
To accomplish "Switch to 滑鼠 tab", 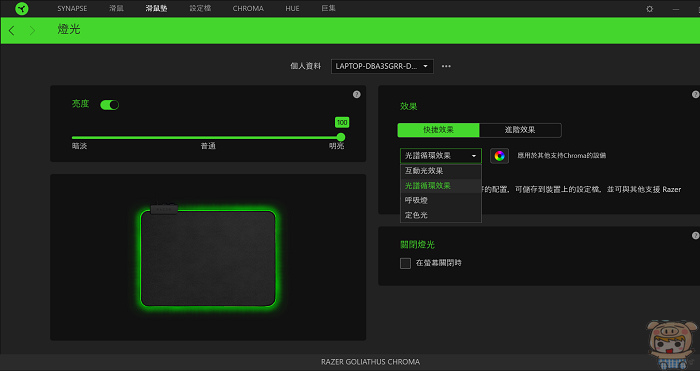I will pos(117,8).
